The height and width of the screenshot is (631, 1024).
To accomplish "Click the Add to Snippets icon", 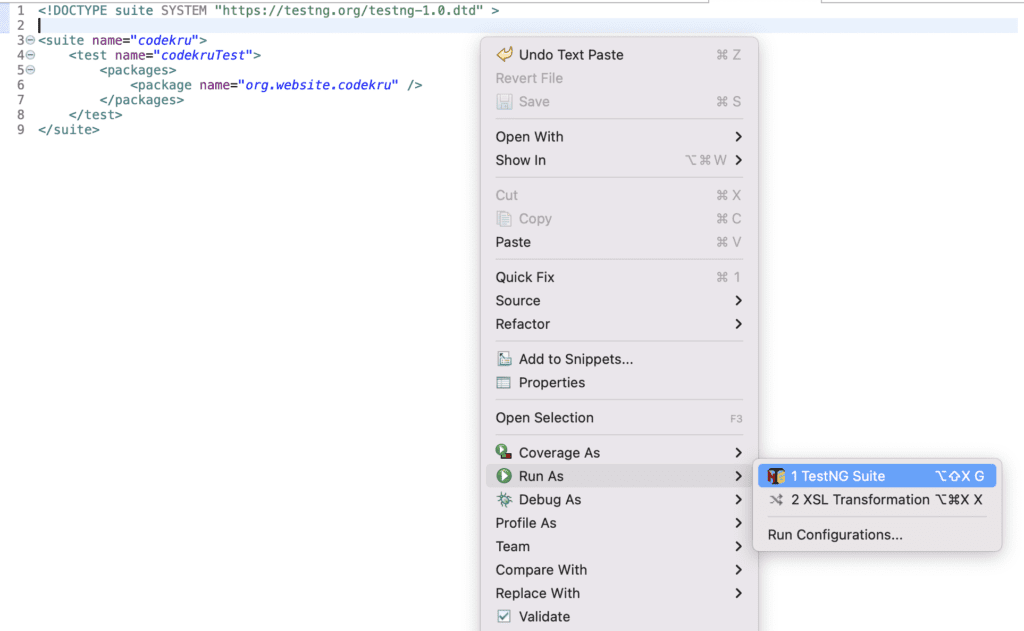I will (x=505, y=359).
